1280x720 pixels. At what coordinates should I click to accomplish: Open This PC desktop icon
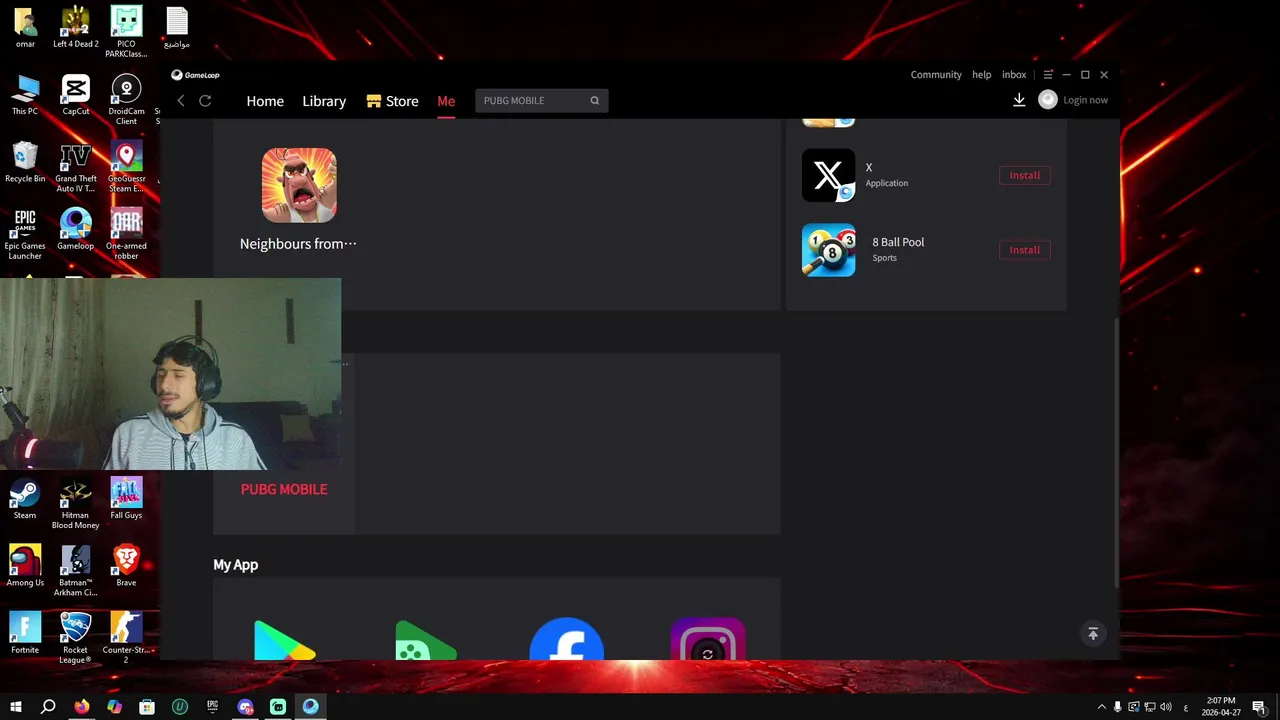[25, 95]
